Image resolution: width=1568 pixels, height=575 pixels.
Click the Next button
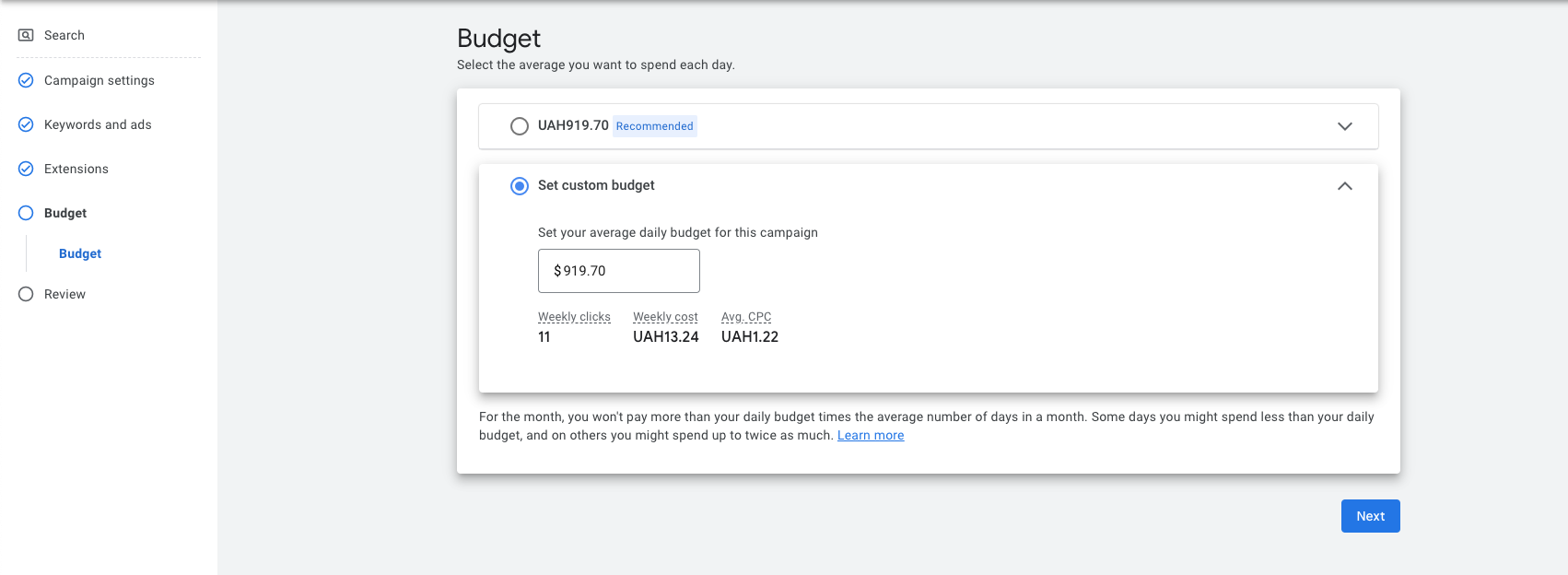click(1371, 516)
